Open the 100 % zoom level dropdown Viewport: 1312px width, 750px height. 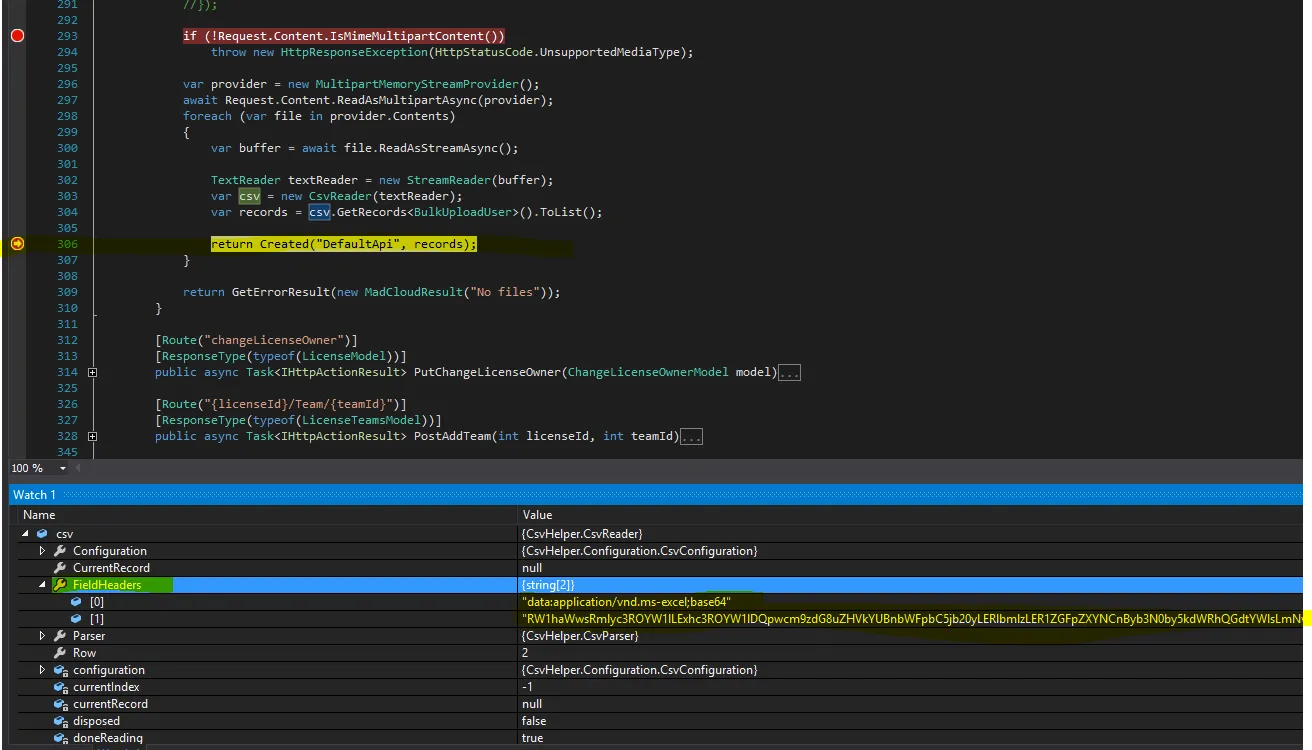pos(63,468)
